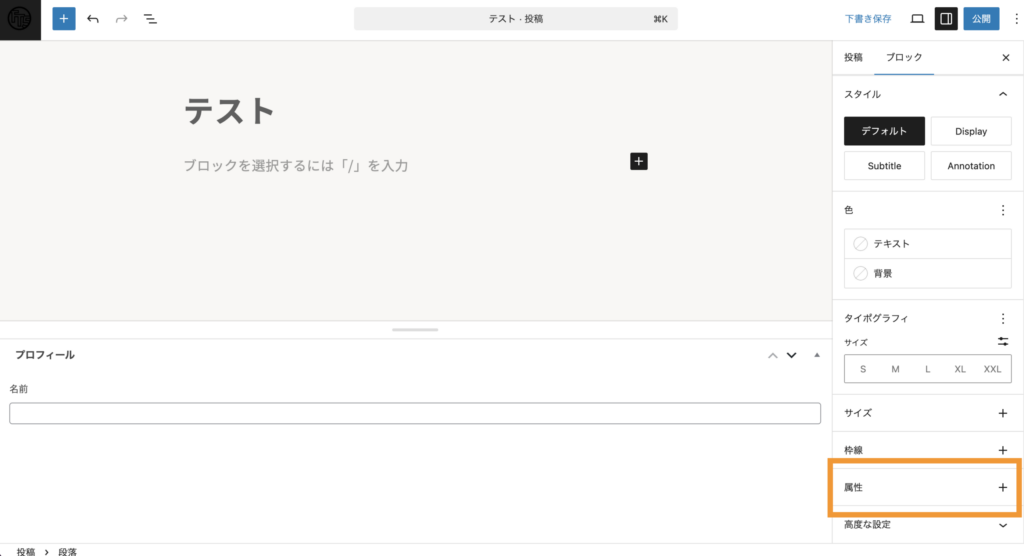Collapse the スタイル panel
Screen dimensions: 1024x556
point(1002,94)
